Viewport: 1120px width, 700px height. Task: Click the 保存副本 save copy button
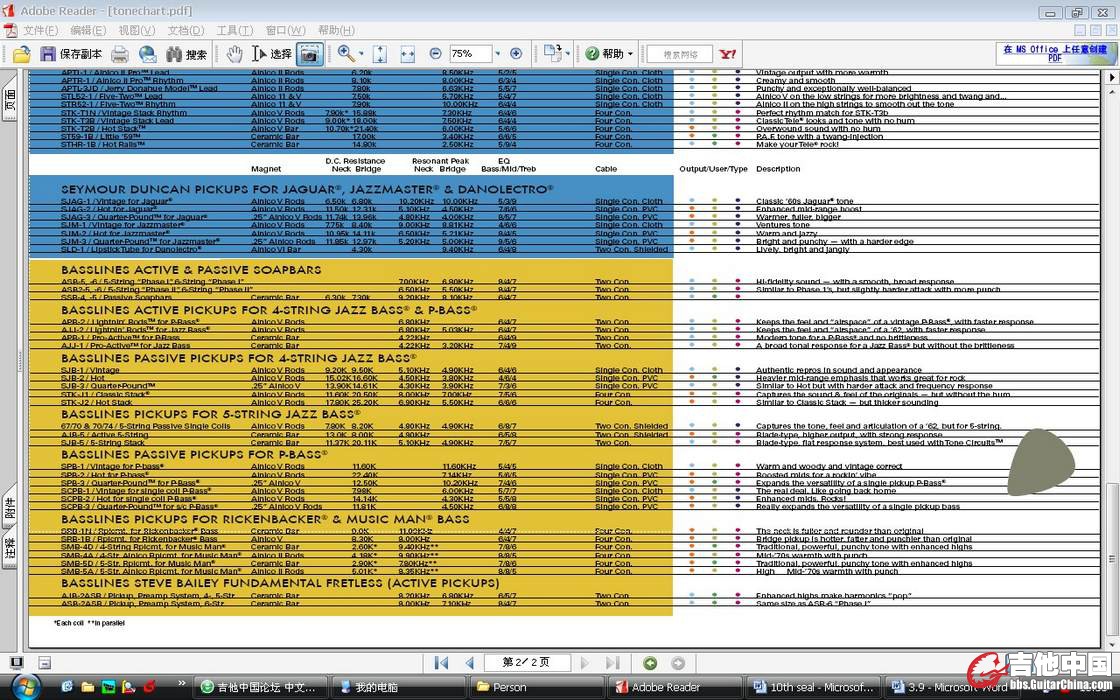71,54
